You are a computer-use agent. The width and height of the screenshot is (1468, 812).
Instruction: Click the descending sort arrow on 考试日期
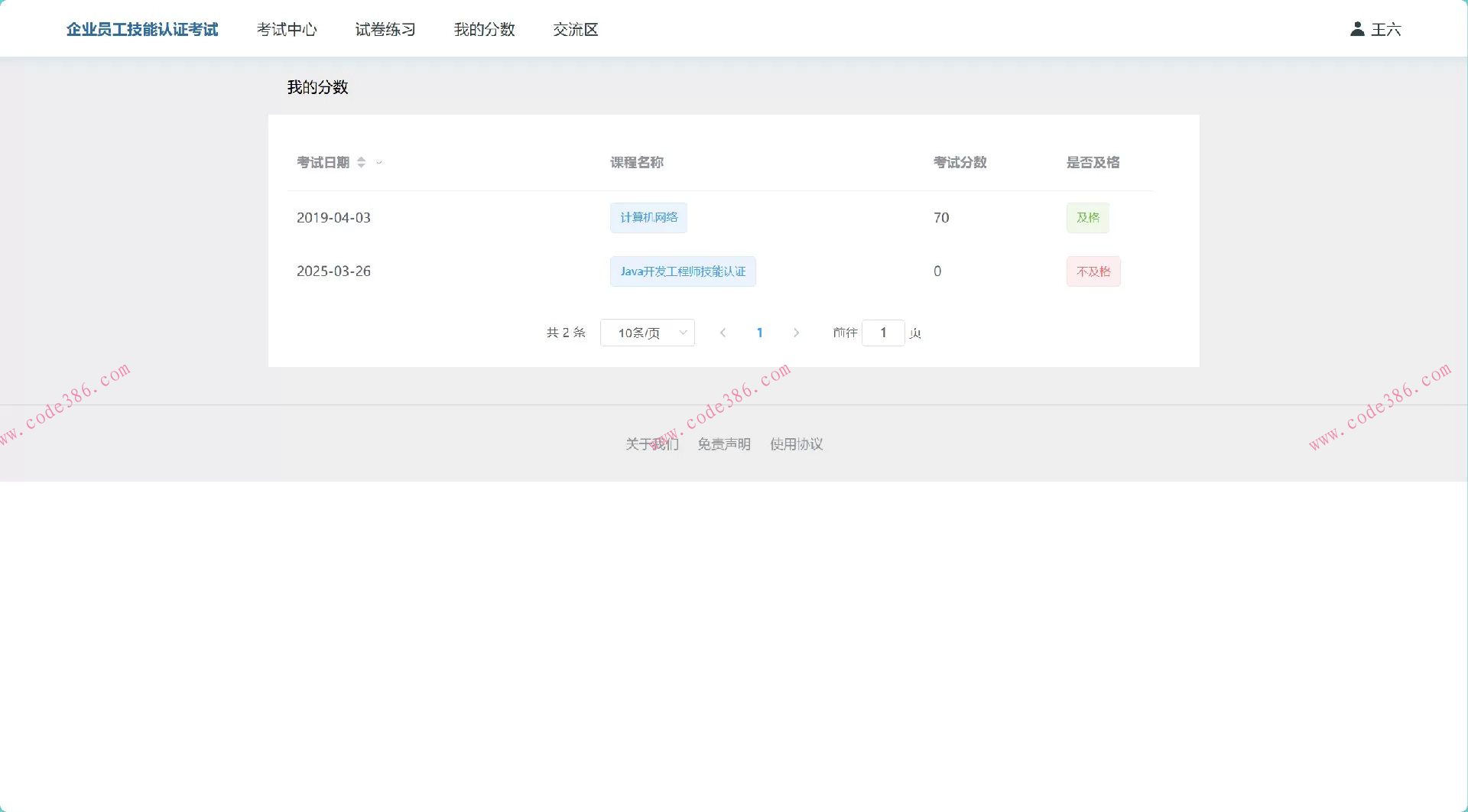(x=361, y=165)
